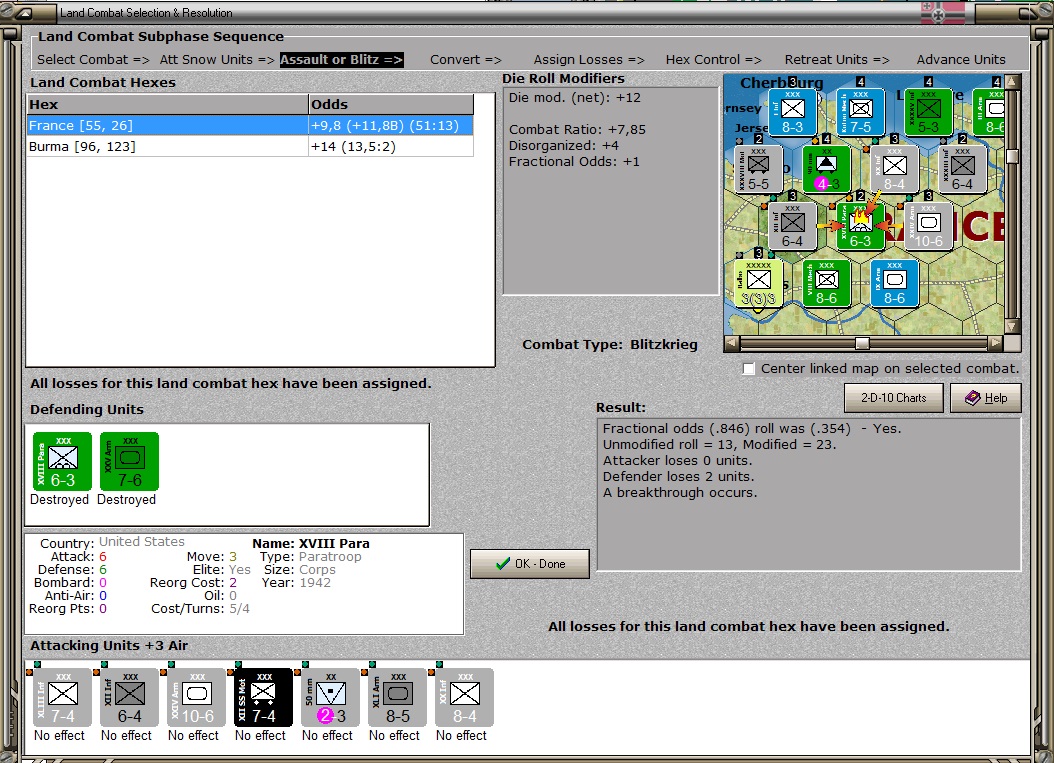Click 'Type: Paratroop' in unit details
1054x763 pixels.
(x=311, y=557)
